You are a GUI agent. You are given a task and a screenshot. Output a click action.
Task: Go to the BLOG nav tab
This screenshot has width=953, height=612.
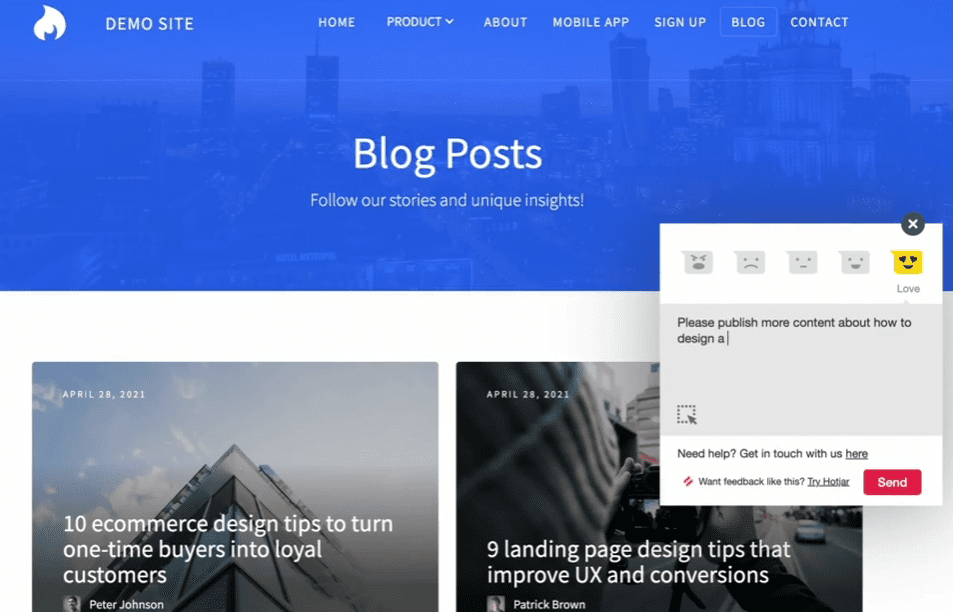[x=748, y=22]
